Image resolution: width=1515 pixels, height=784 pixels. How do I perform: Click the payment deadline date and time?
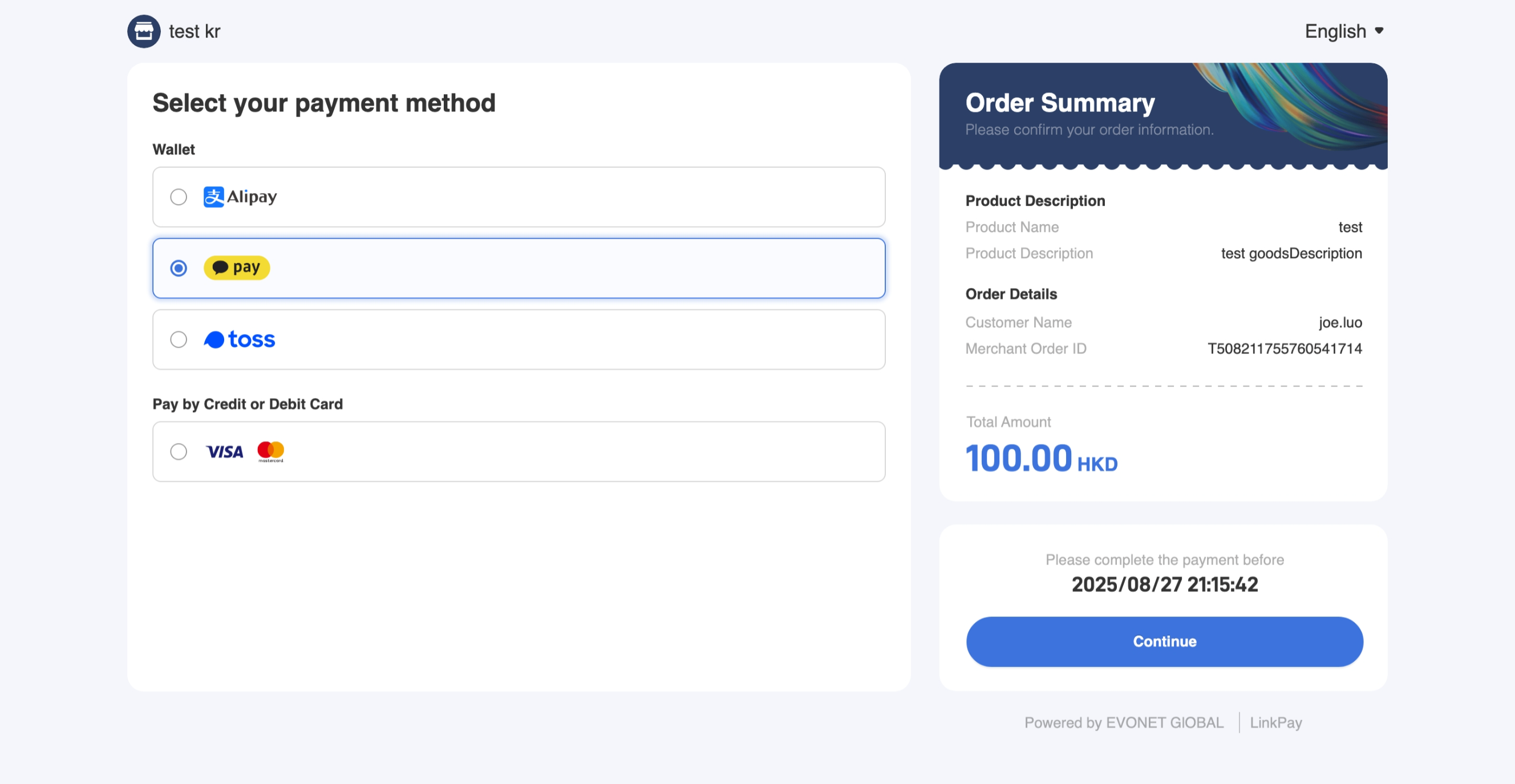click(1164, 585)
